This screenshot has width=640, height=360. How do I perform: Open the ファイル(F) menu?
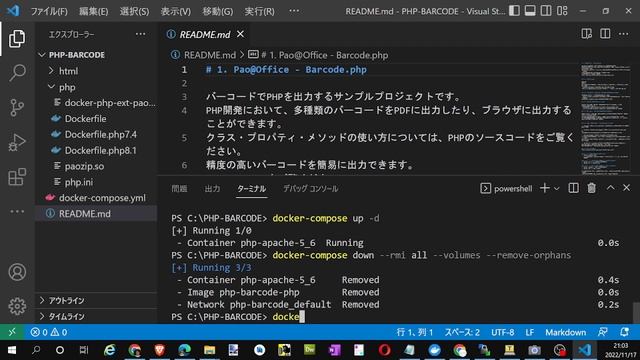49,11
